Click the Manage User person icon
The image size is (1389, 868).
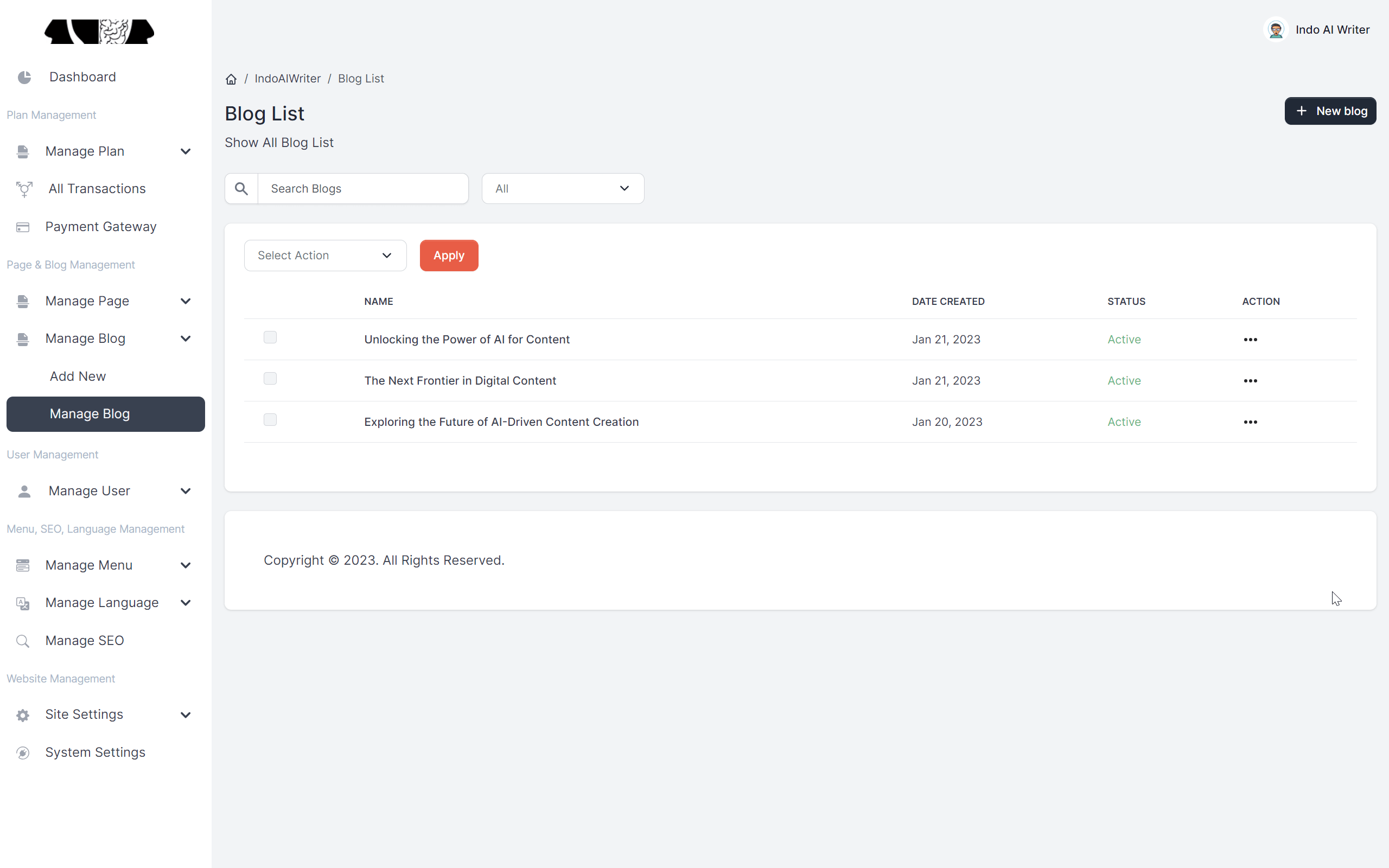pos(23,491)
